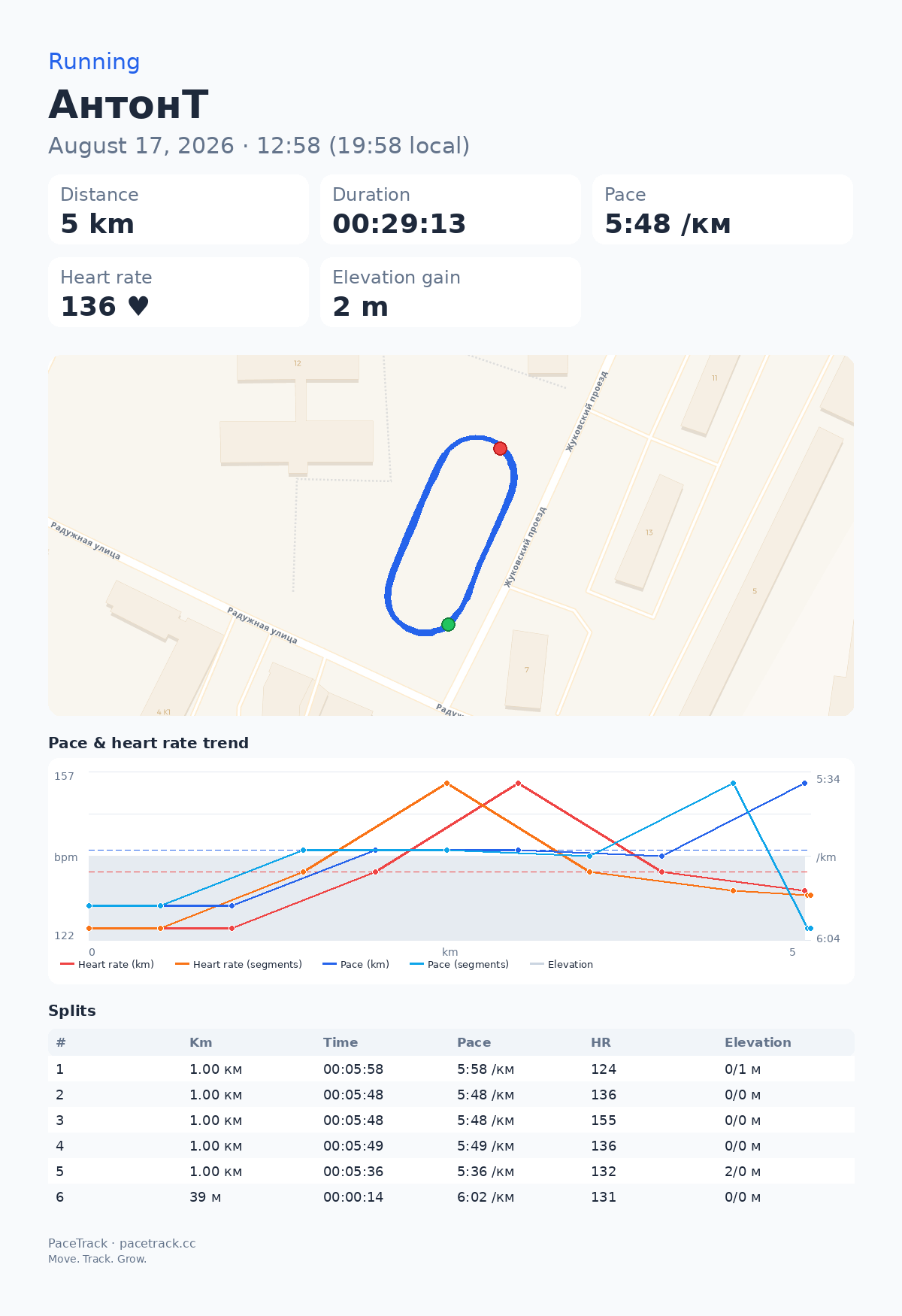902x1316 pixels.
Task: Select the Pace 5:48 card
Action: (722, 209)
